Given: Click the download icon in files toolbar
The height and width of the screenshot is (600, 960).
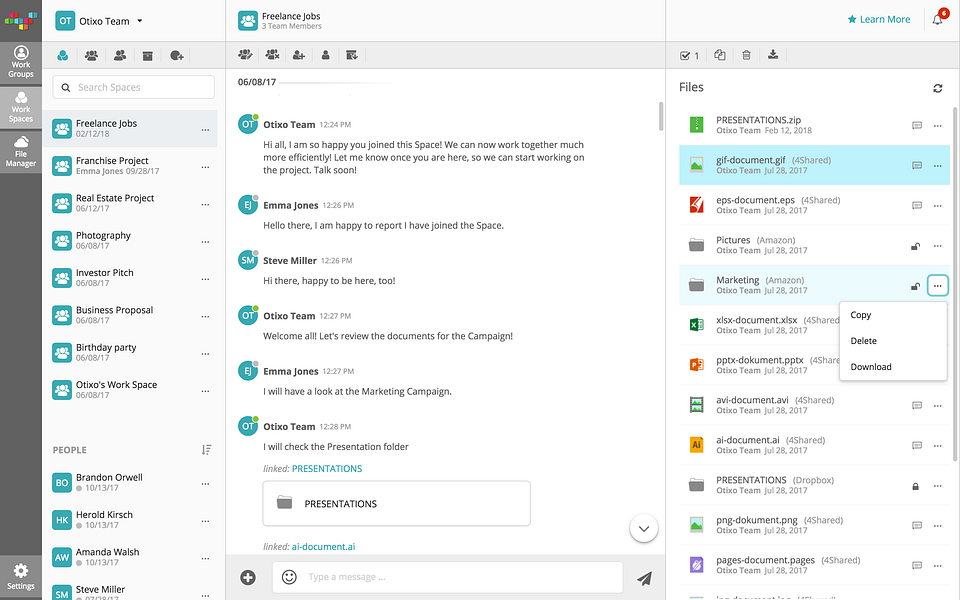Looking at the screenshot, I should tap(773, 55).
